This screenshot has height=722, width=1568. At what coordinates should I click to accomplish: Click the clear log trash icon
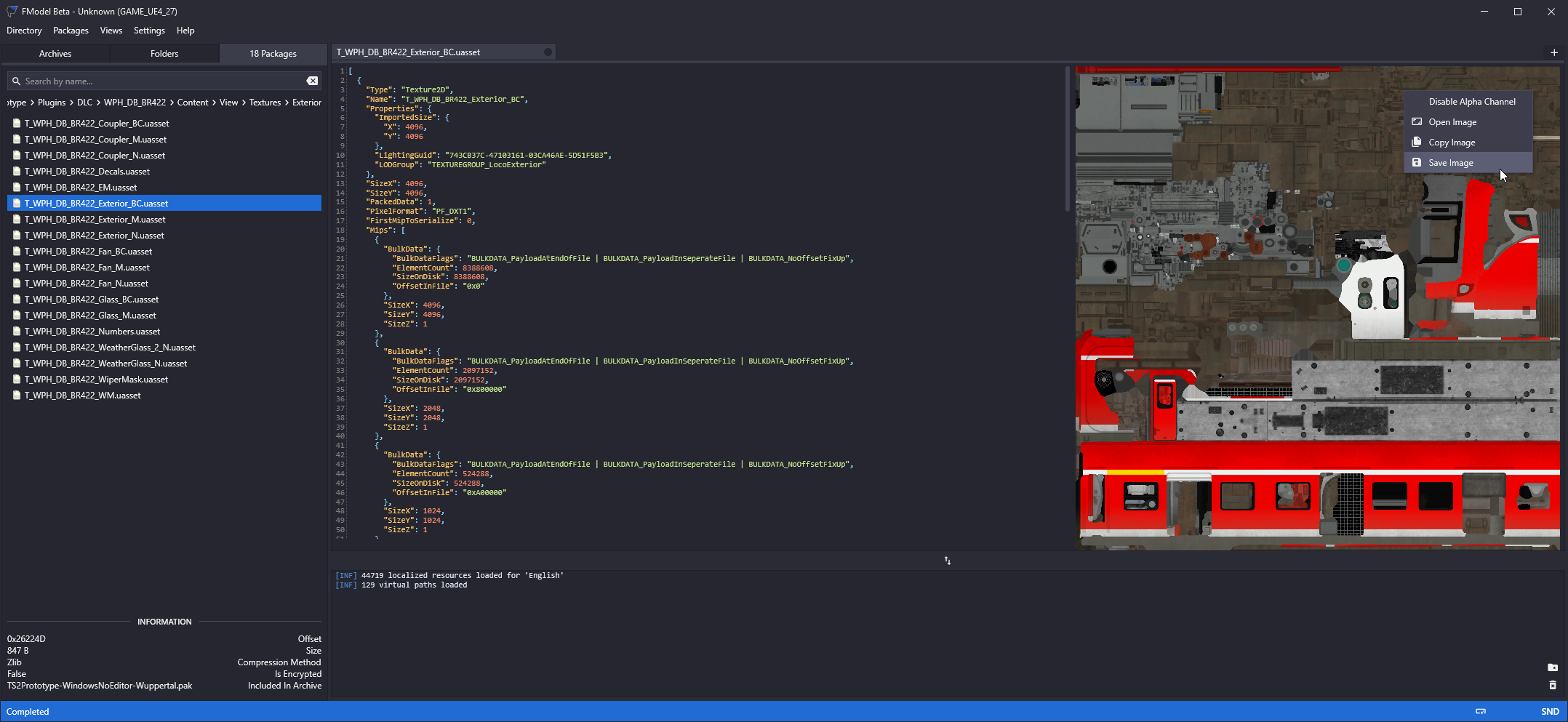[1552, 685]
